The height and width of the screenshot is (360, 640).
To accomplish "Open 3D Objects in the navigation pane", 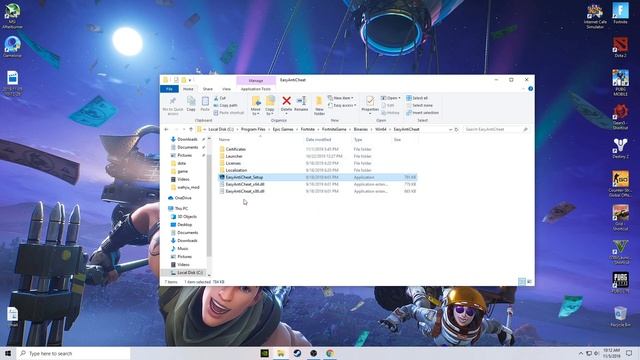I will 187,217.
